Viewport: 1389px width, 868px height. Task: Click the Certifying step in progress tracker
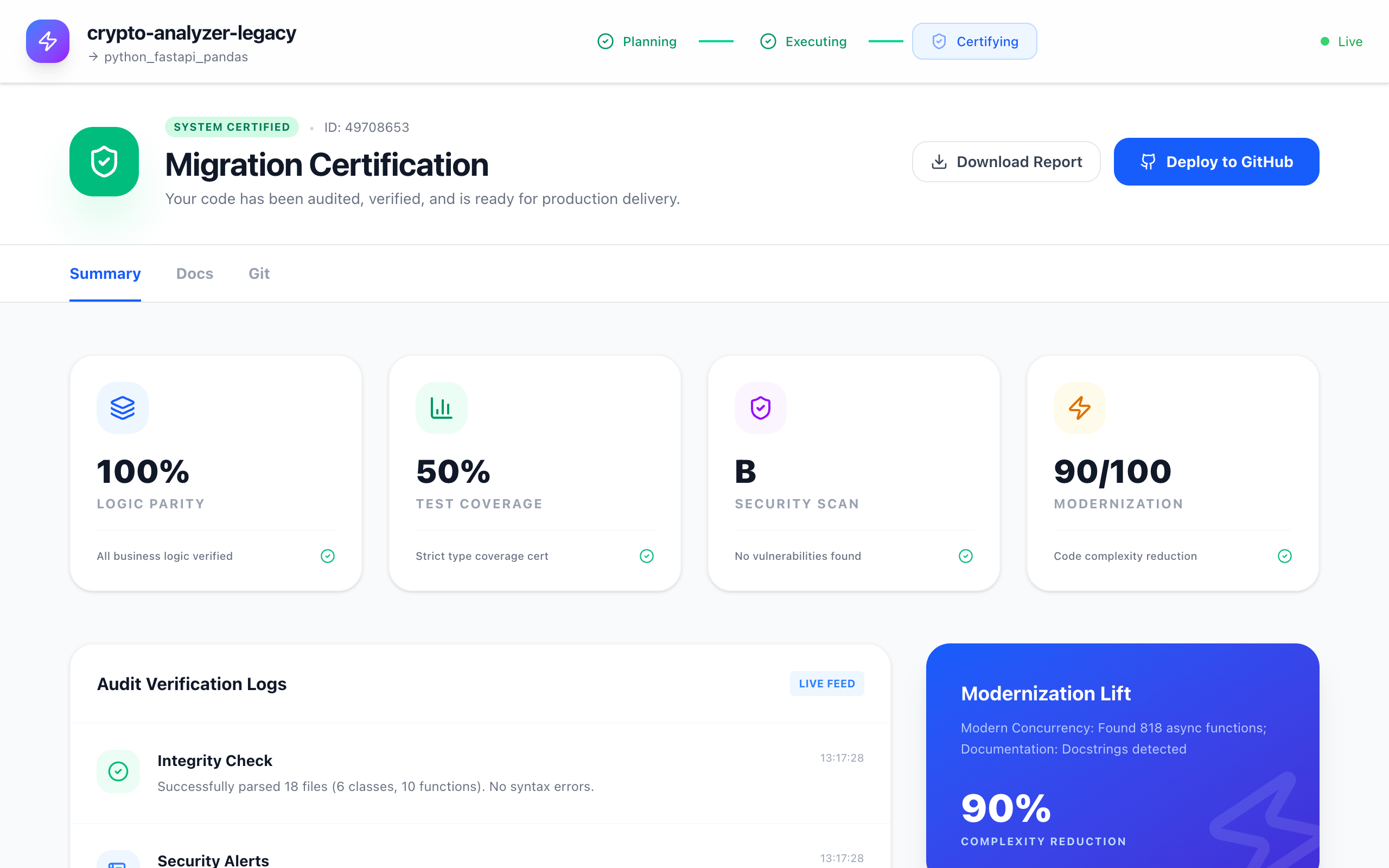pyautogui.click(x=974, y=41)
